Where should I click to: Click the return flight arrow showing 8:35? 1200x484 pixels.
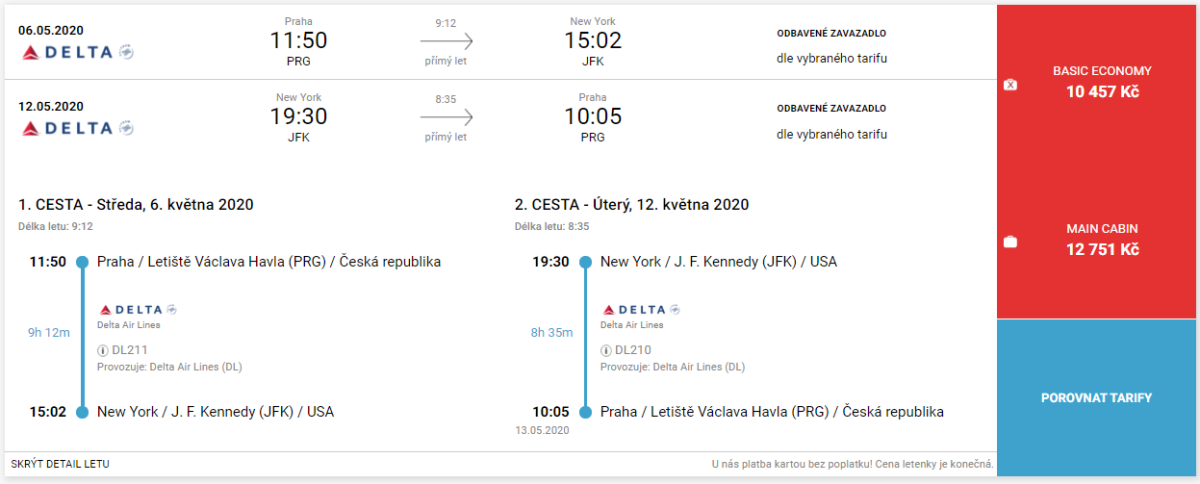click(446, 117)
